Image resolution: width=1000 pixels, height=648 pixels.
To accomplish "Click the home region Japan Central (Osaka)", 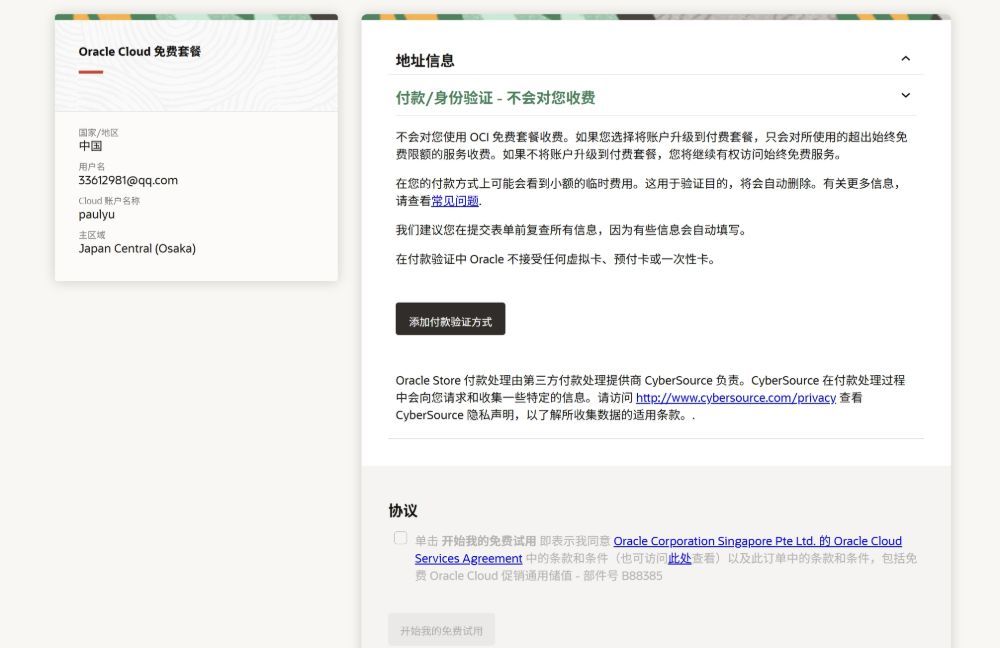I will [137, 249].
